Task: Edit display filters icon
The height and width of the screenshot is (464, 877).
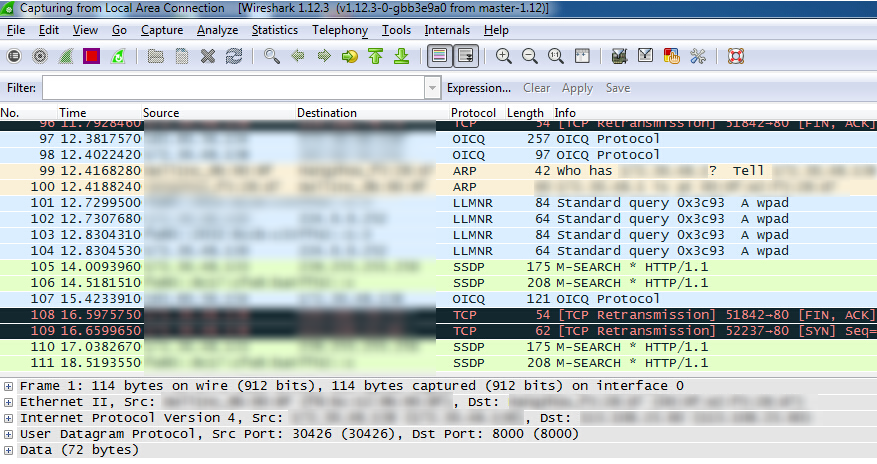Action: (x=645, y=56)
